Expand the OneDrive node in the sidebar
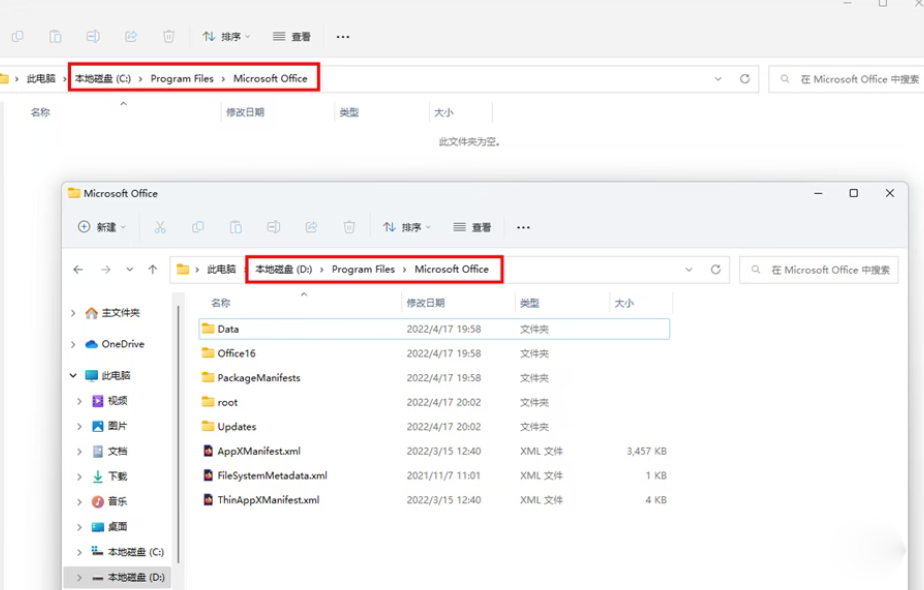 pyautogui.click(x=73, y=344)
